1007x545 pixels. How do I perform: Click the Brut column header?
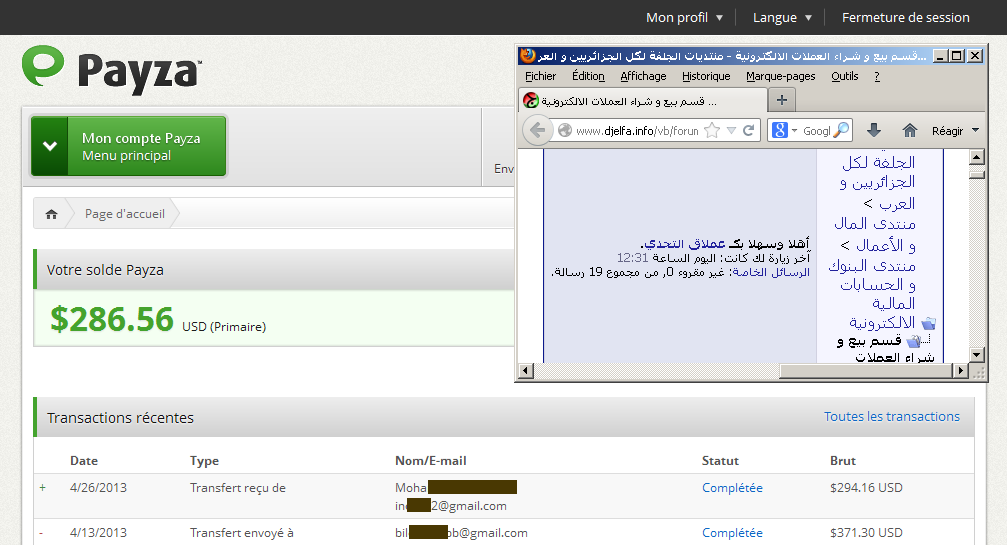843,461
